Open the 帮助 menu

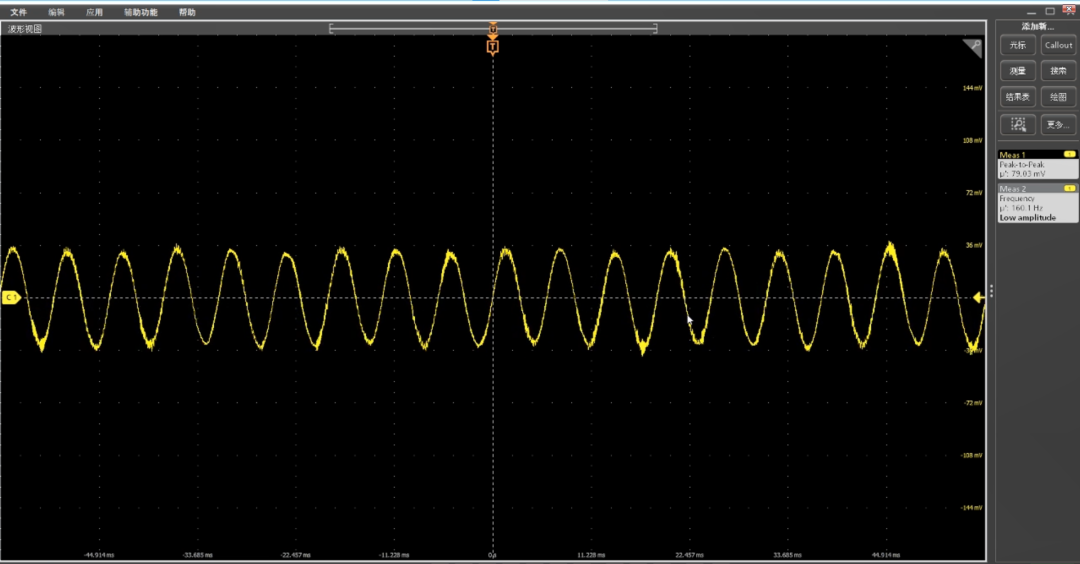187,12
